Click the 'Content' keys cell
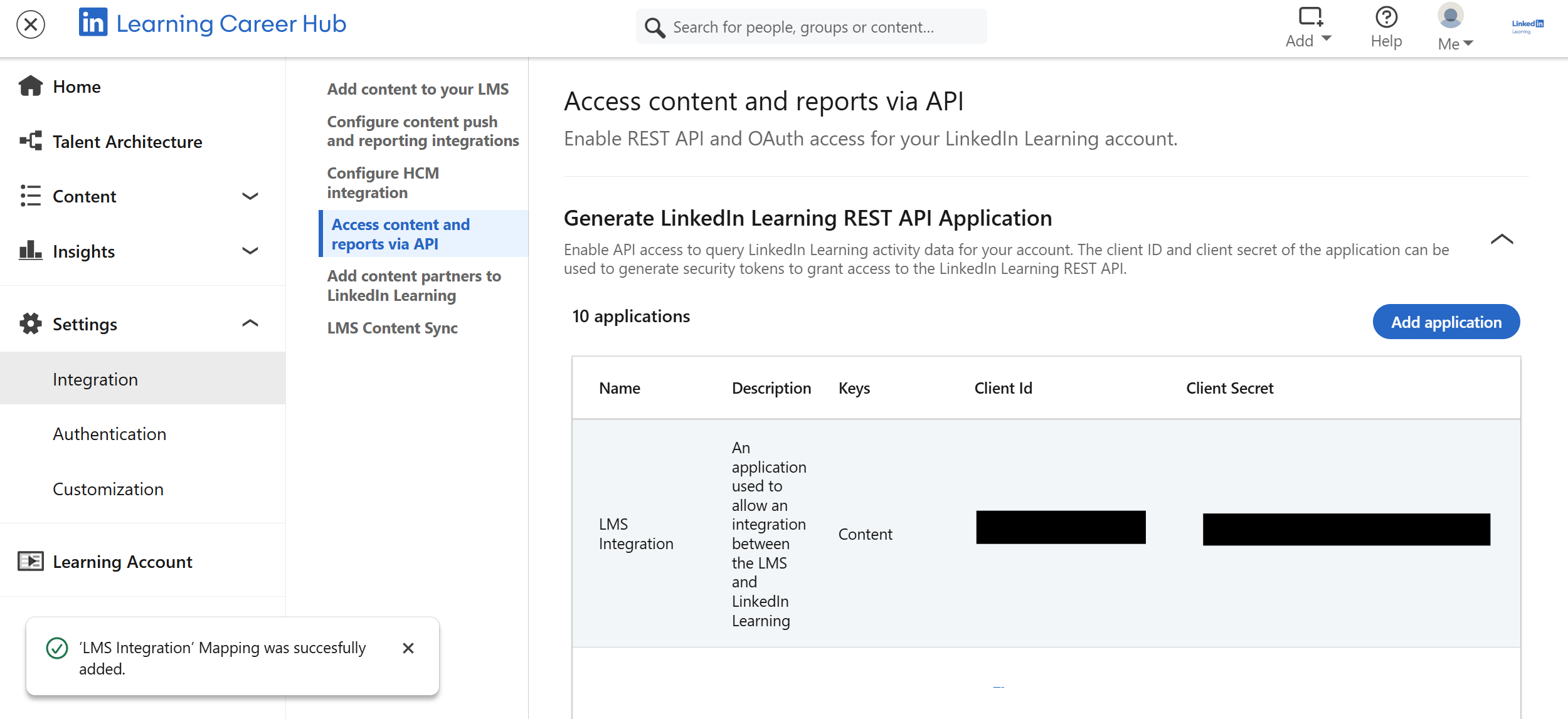The image size is (1568, 719). [x=866, y=534]
